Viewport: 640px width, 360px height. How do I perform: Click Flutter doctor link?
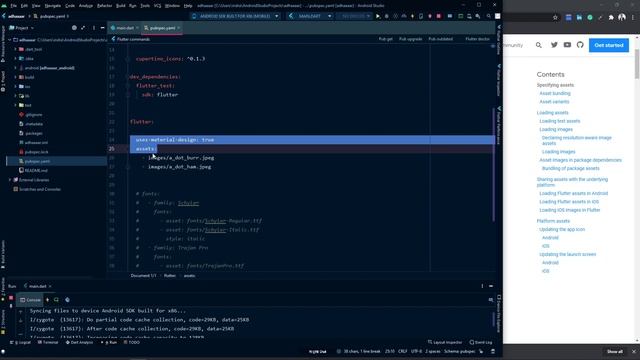478,39
